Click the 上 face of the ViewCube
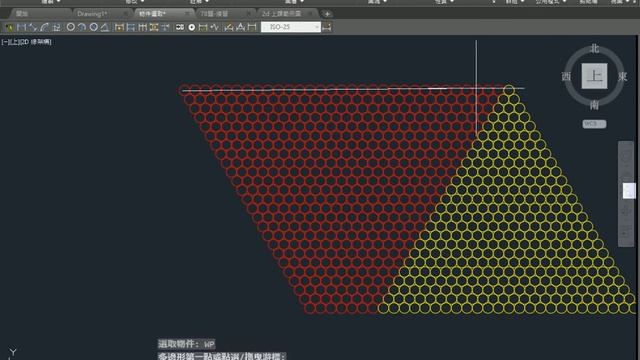 (x=594, y=76)
